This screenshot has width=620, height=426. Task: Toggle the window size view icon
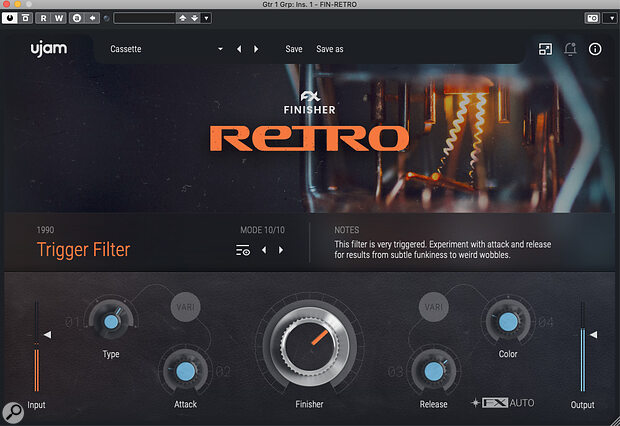tap(545, 49)
